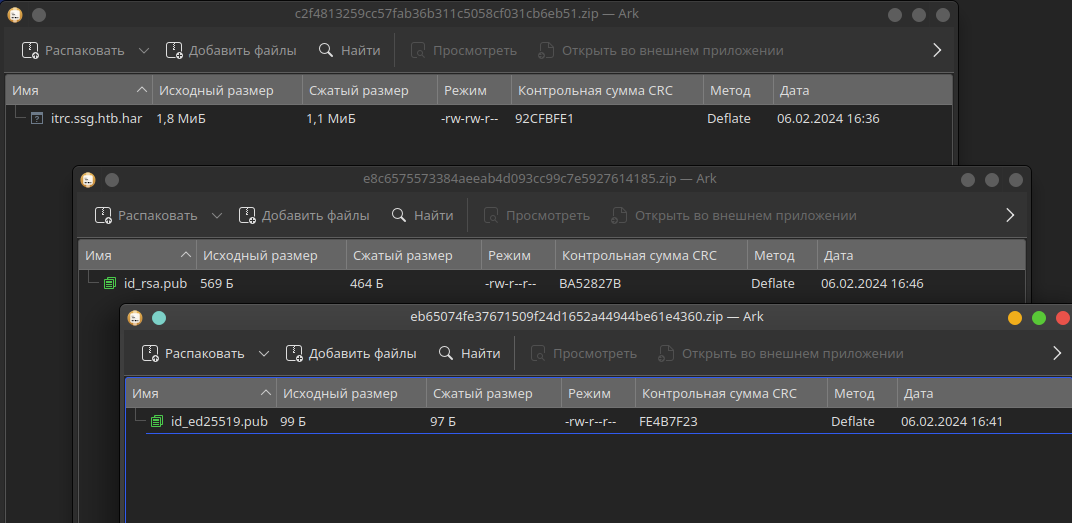Select id_ed25519.pub file icon
Viewport: 1072px width, 523px height.
tap(157, 421)
